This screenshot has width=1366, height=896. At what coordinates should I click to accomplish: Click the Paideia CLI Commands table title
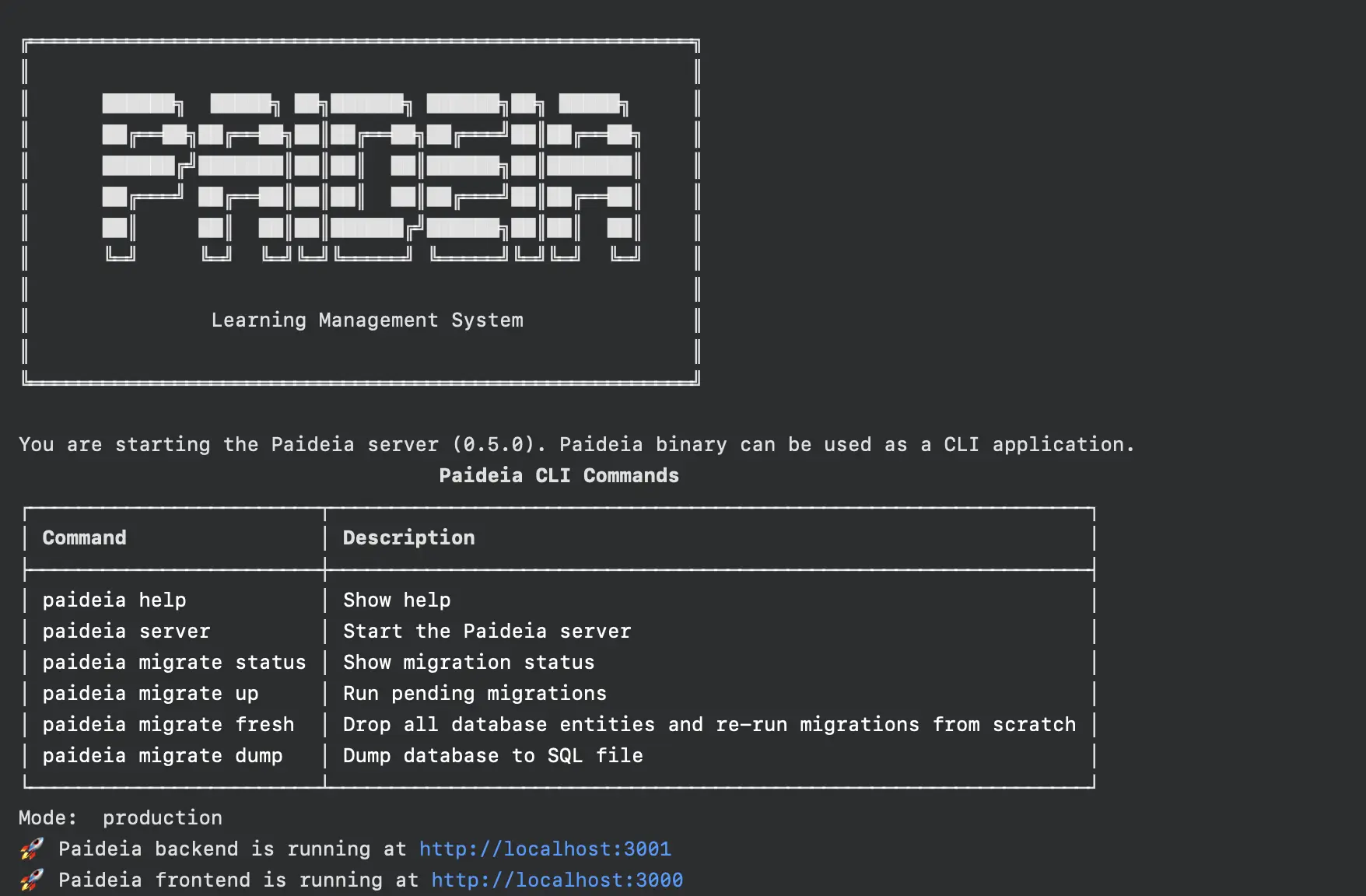(559, 475)
